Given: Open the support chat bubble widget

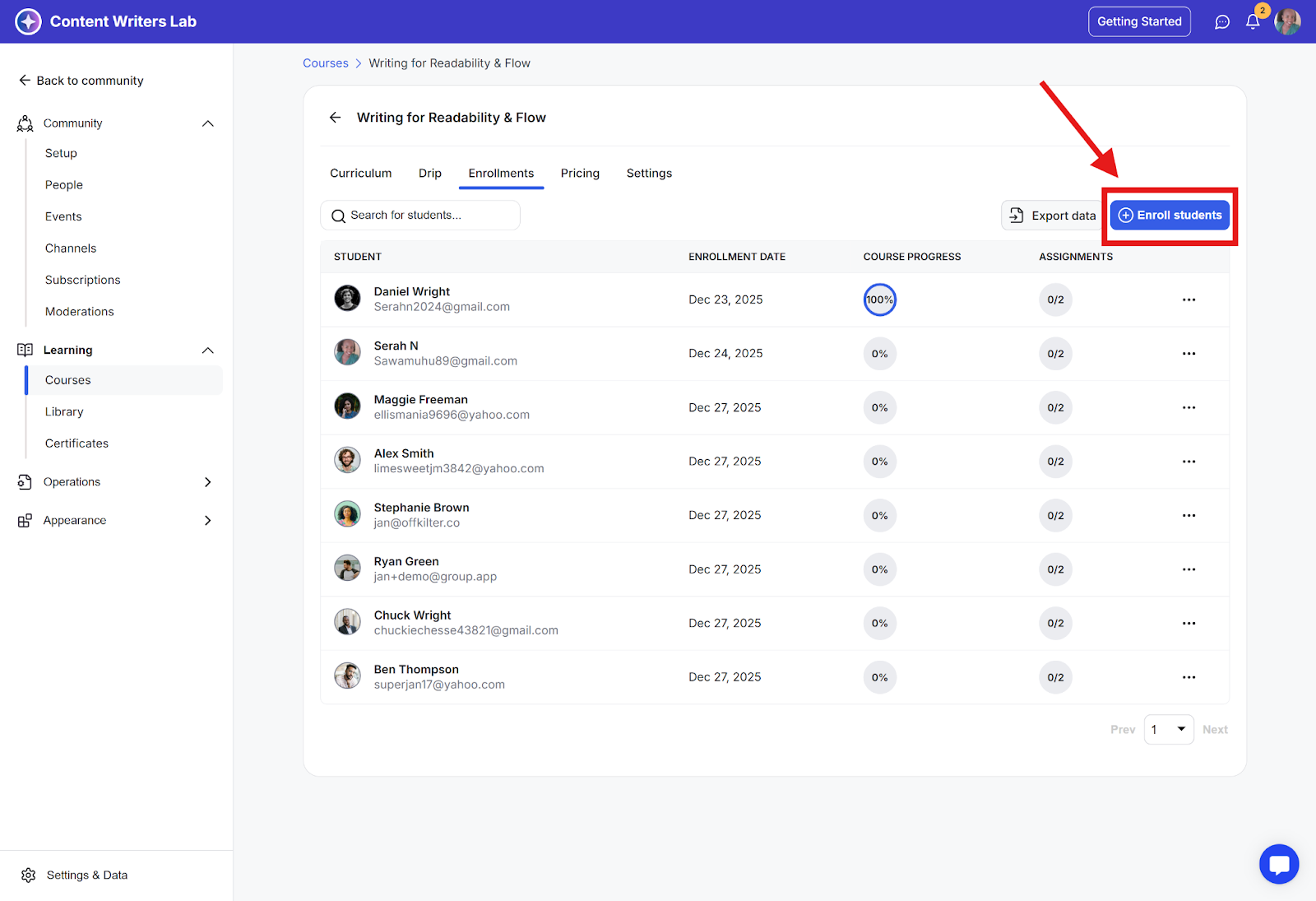Looking at the screenshot, I should tap(1279, 864).
